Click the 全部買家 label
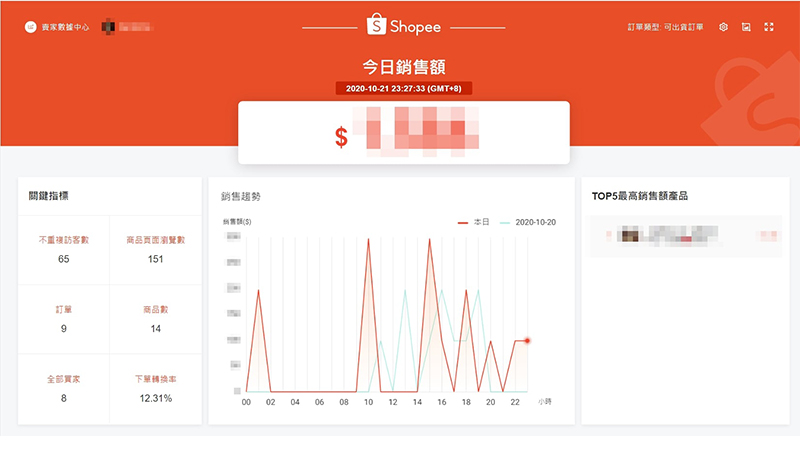800x464 pixels. coord(63,379)
